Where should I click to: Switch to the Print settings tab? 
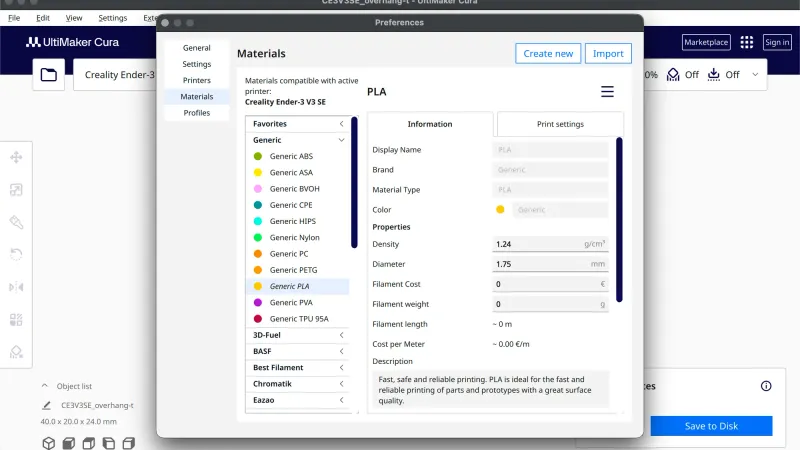pos(560,124)
